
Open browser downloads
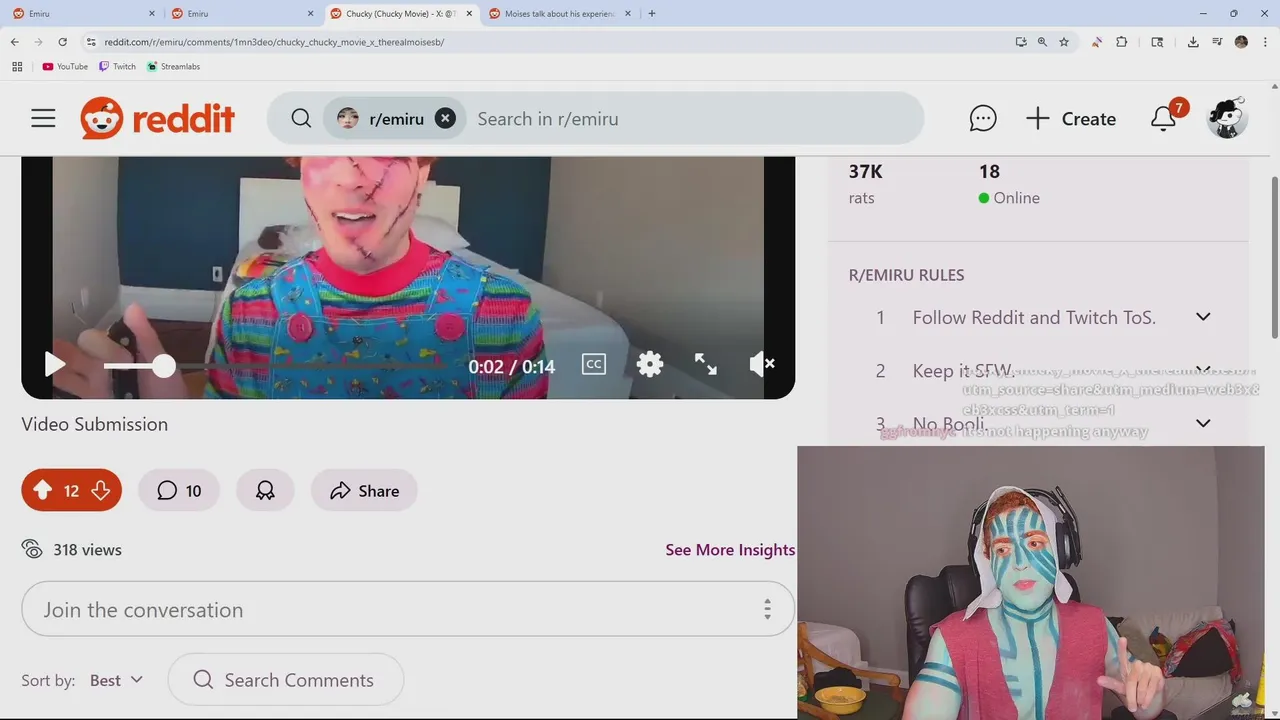[1193, 42]
